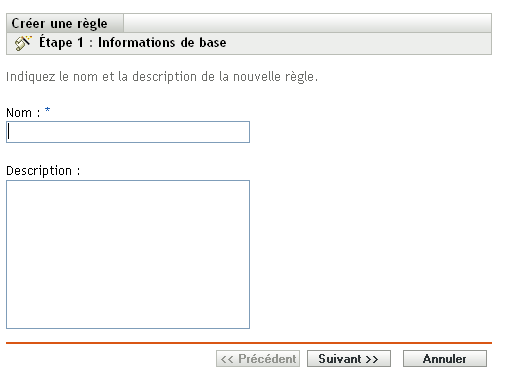Click the blue required asterisk next to Nom
Viewport: 513px width, 374px height.
47,110
